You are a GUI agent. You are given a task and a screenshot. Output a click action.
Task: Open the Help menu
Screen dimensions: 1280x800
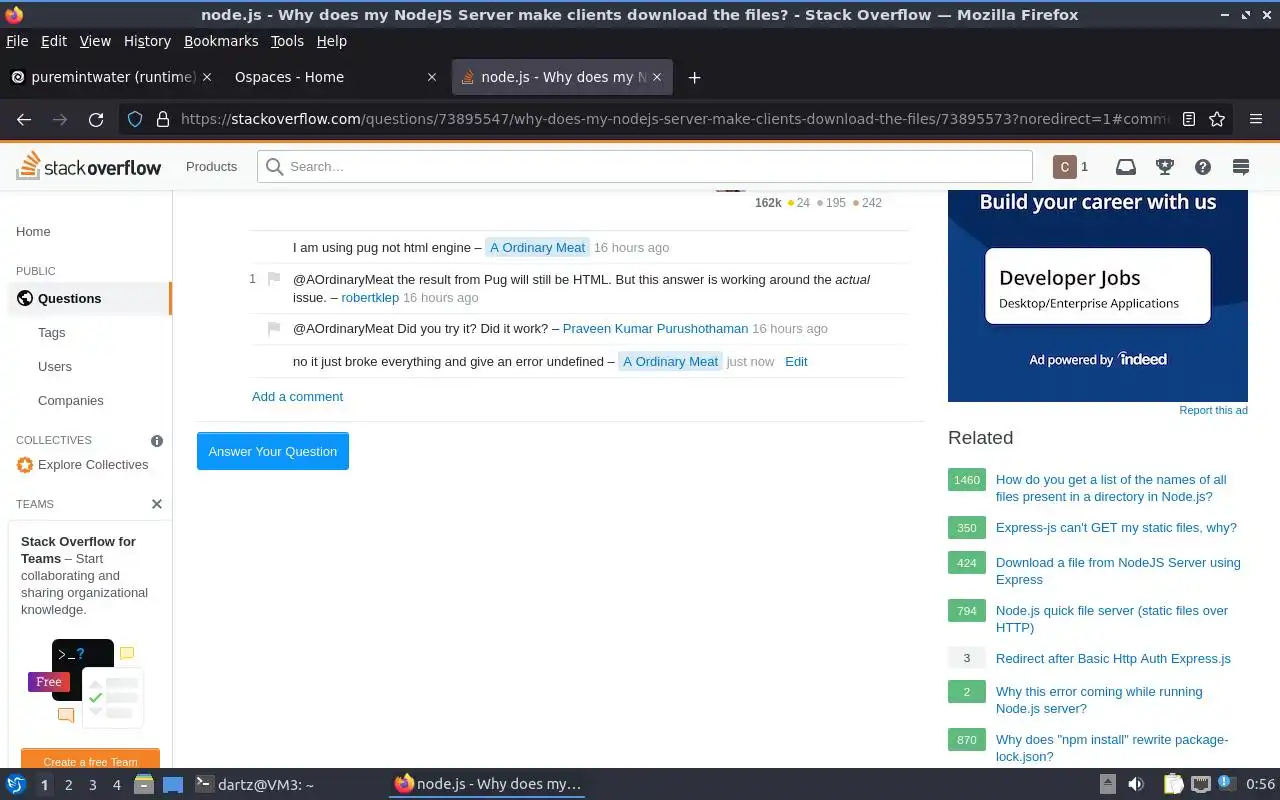pos(331,41)
